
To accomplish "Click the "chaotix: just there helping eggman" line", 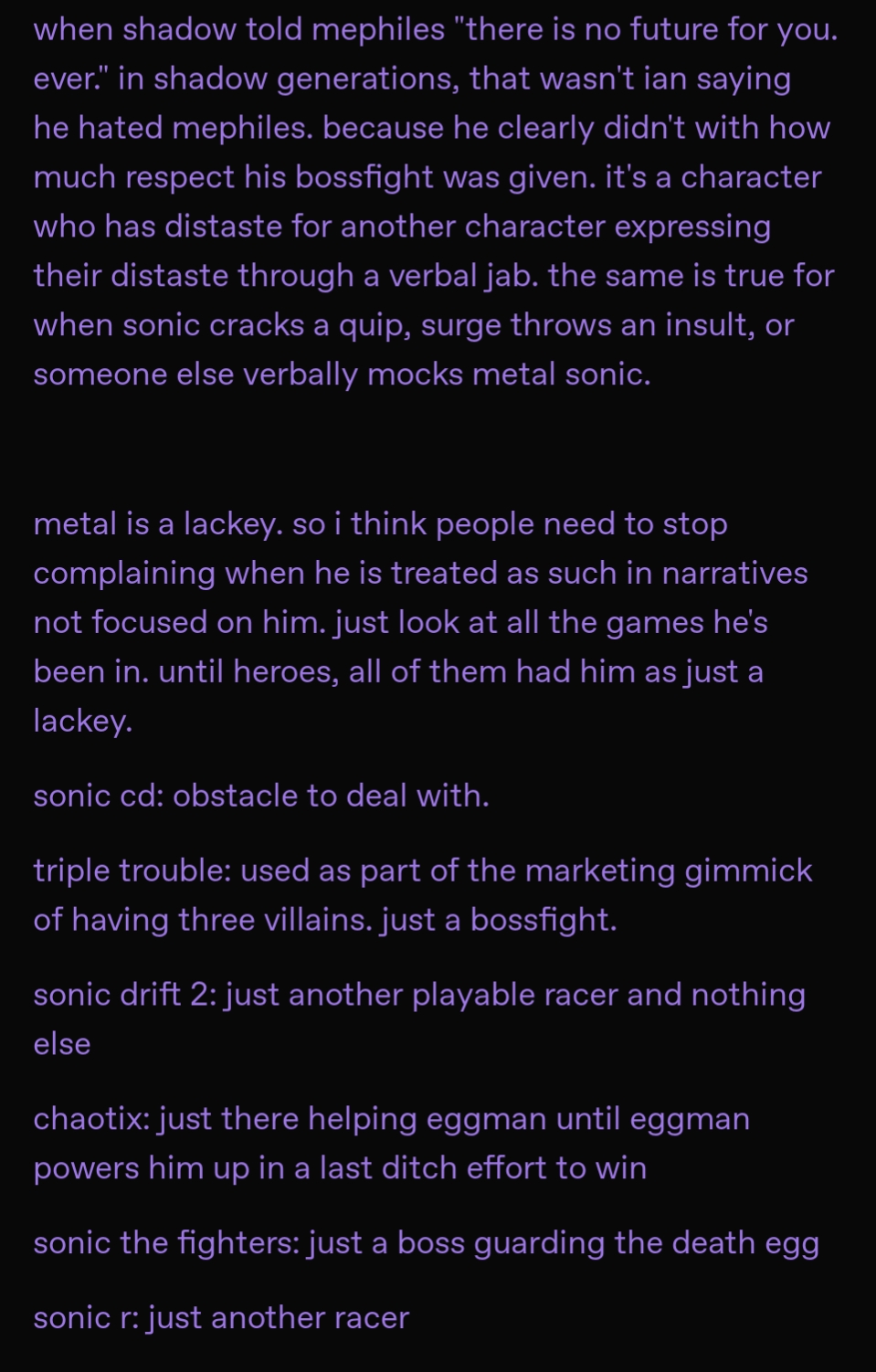I will [x=391, y=1120].
